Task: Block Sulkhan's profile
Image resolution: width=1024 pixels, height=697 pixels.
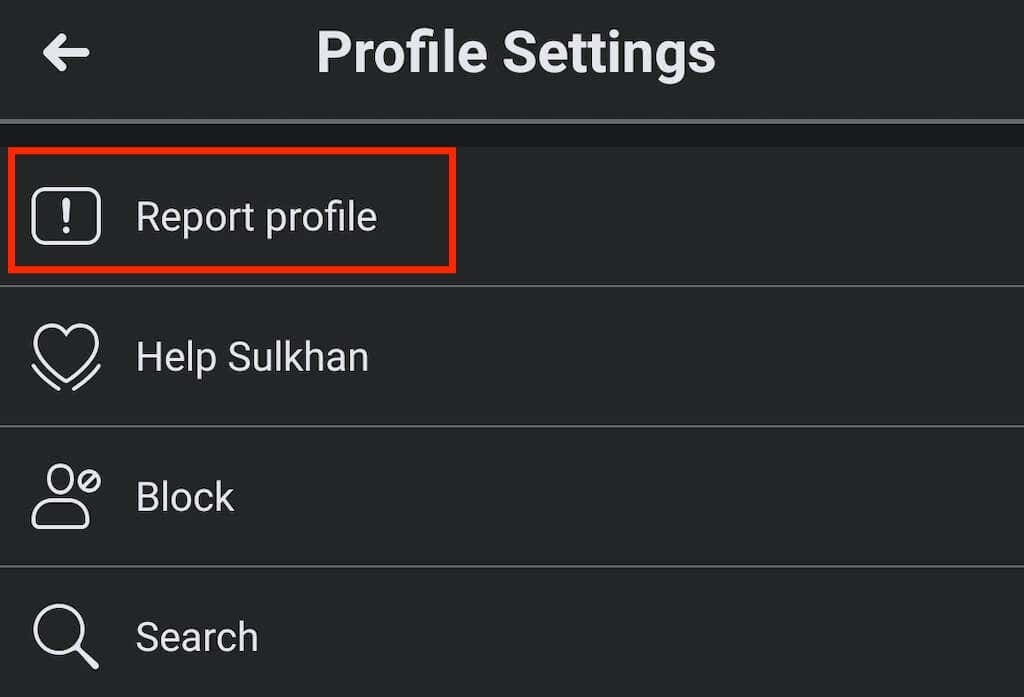Action: [x=185, y=496]
